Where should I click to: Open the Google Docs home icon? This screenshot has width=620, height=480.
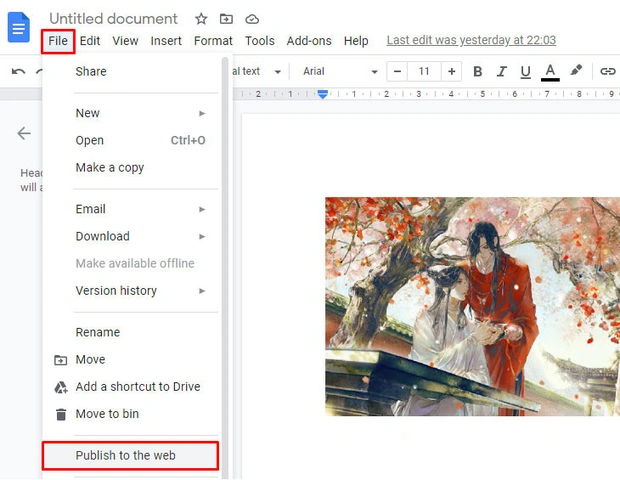point(19,27)
